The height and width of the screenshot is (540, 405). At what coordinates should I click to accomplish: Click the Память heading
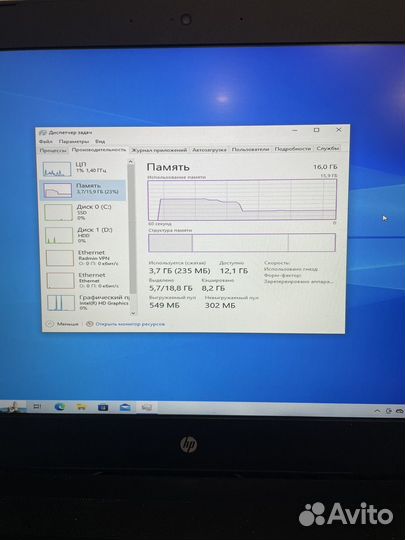tap(168, 167)
